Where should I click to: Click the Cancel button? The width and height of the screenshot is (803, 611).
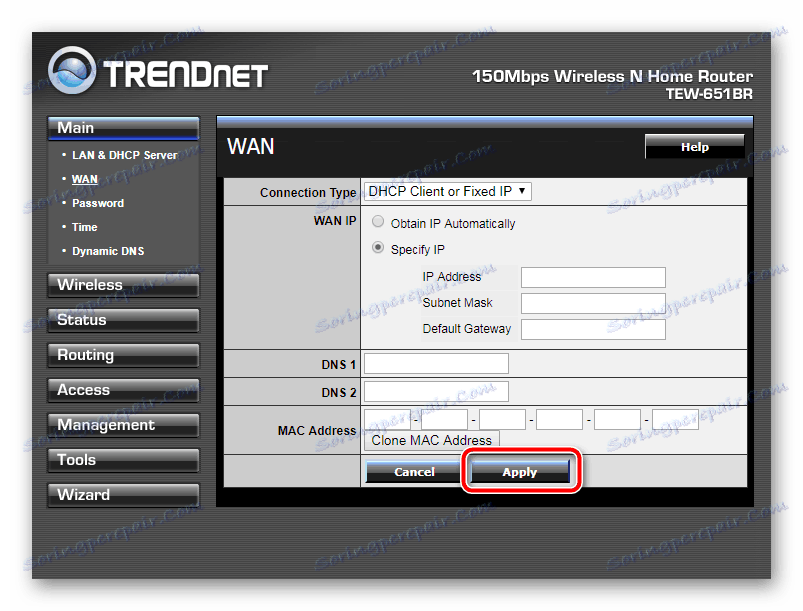(x=414, y=472)
